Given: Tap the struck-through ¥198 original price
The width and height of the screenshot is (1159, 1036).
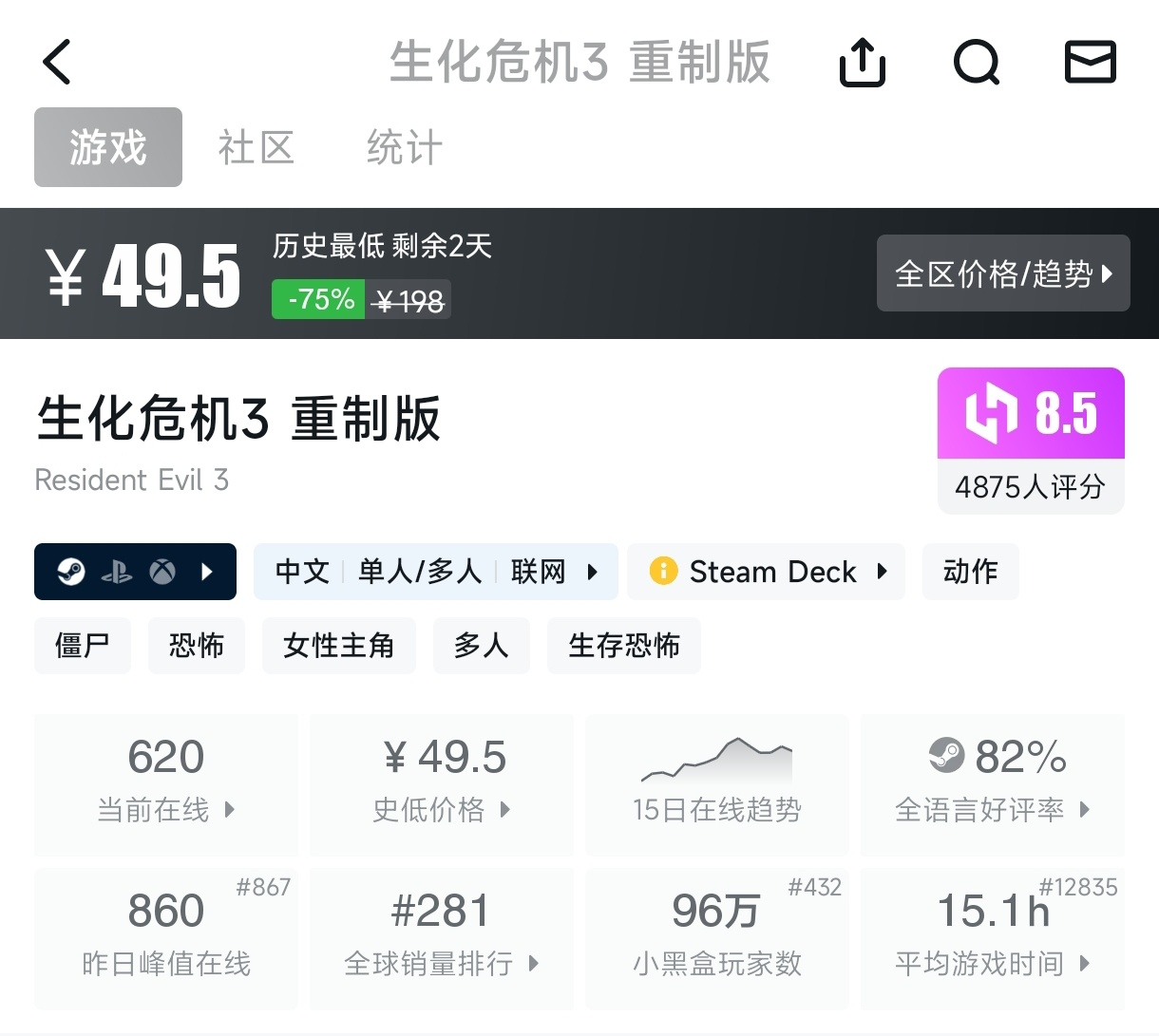Looking at the screenshot, I should pos(408,301).
